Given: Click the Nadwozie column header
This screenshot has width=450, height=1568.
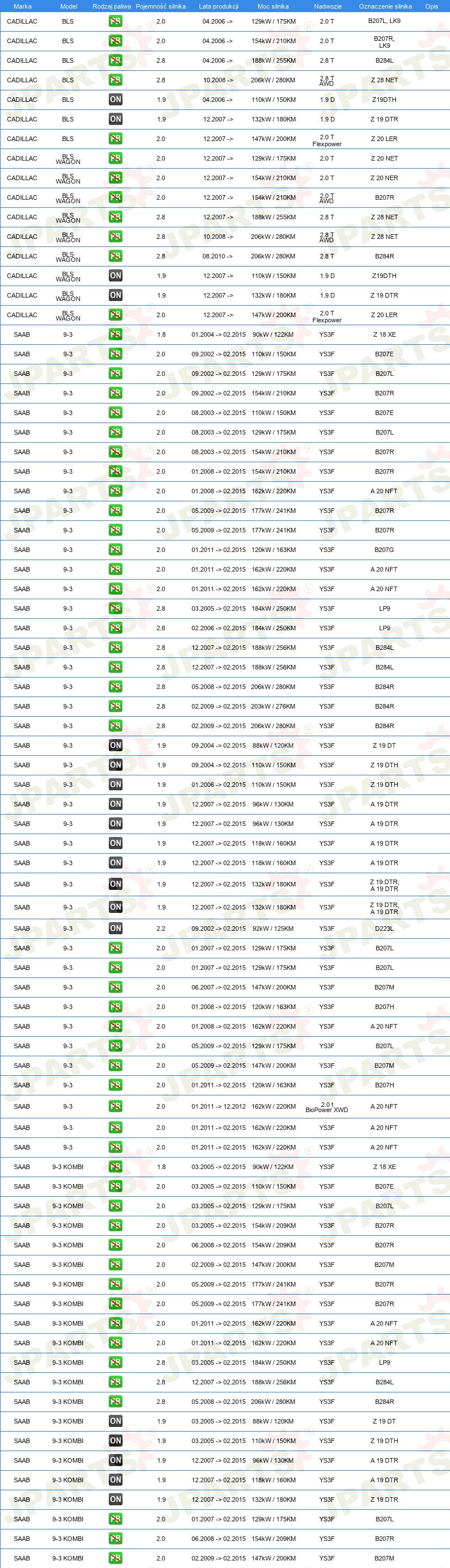Looking at the screenshot, I should click(328, 6).
